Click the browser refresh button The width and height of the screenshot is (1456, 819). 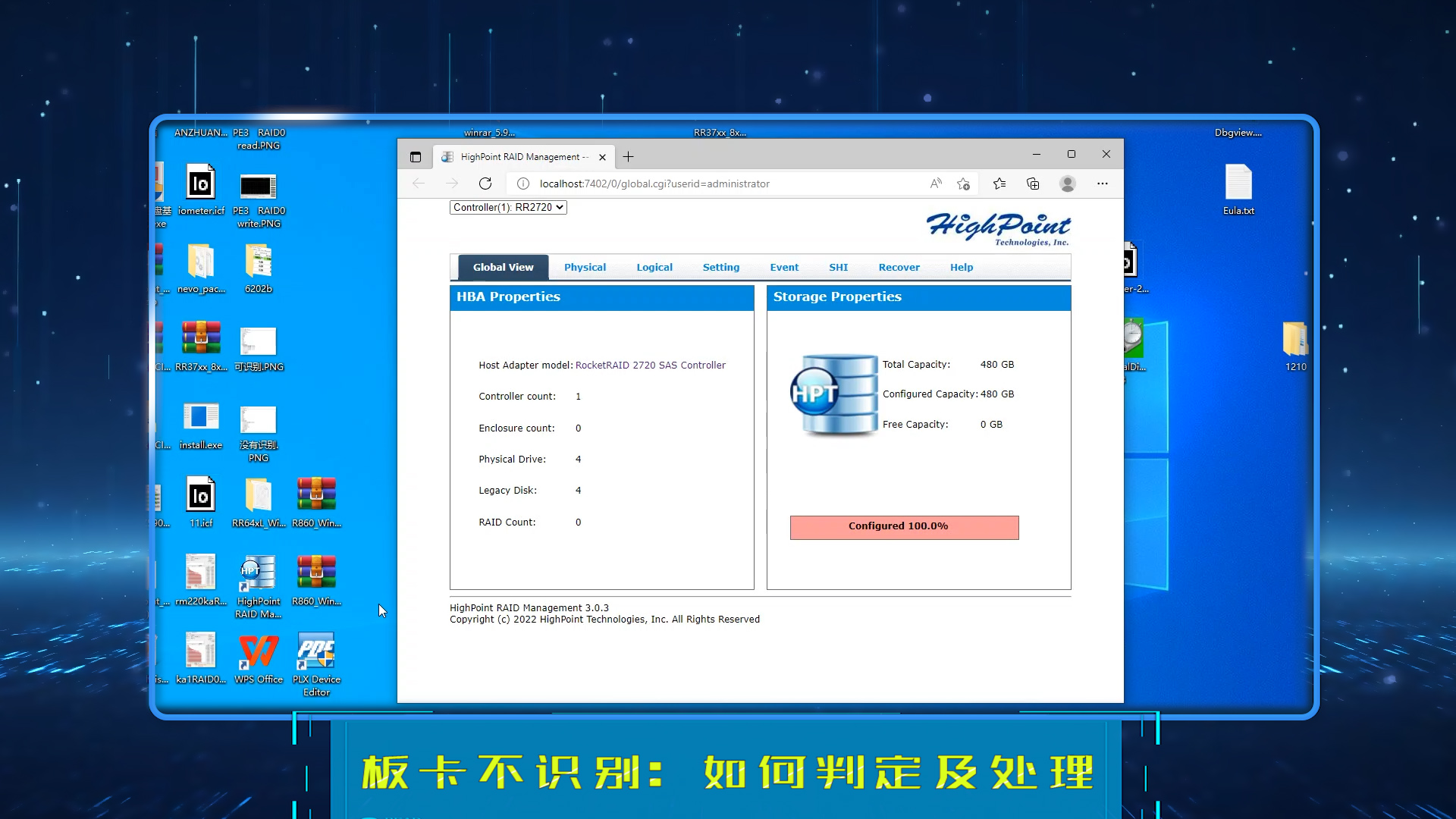pos(485,184)
